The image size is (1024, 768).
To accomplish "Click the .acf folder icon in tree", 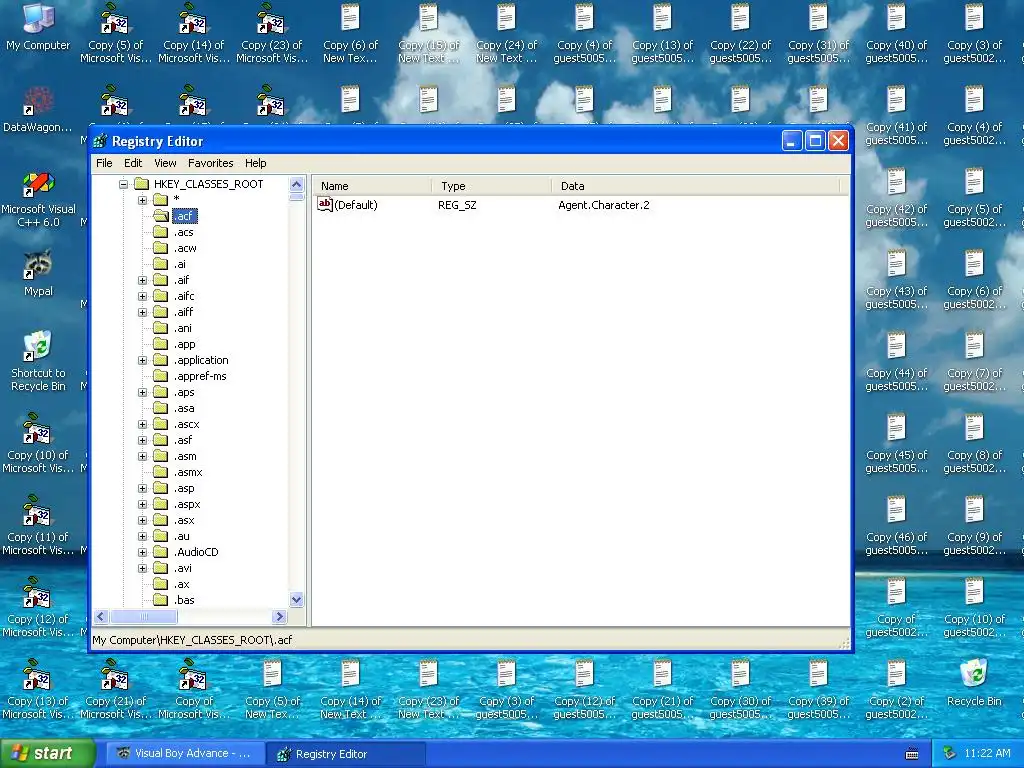I will click(x=161, y=216).
